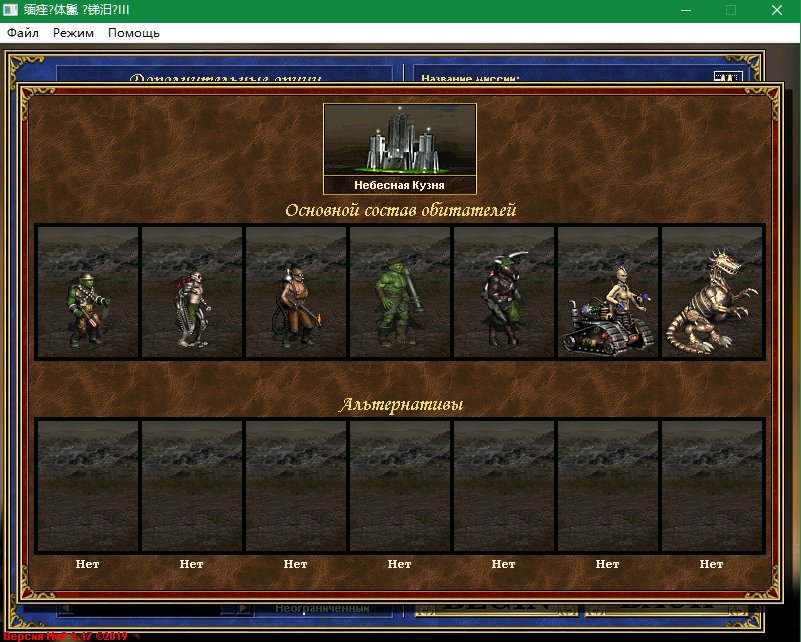Open the Файл menu
This screenshot has height=642, width=801.
point(22,33)
